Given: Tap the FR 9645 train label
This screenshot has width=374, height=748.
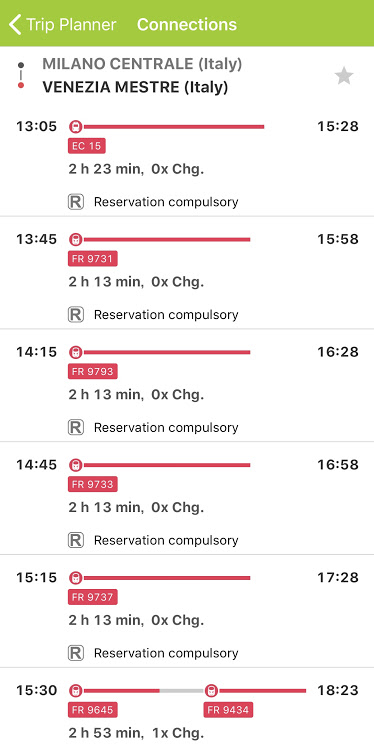Looking at the screenshot, I should (x=93, y=710).
